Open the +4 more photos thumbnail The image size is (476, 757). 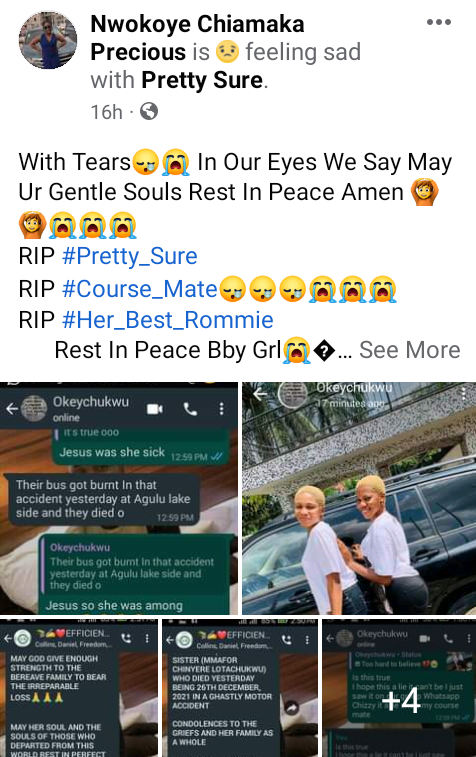[399, 688]
